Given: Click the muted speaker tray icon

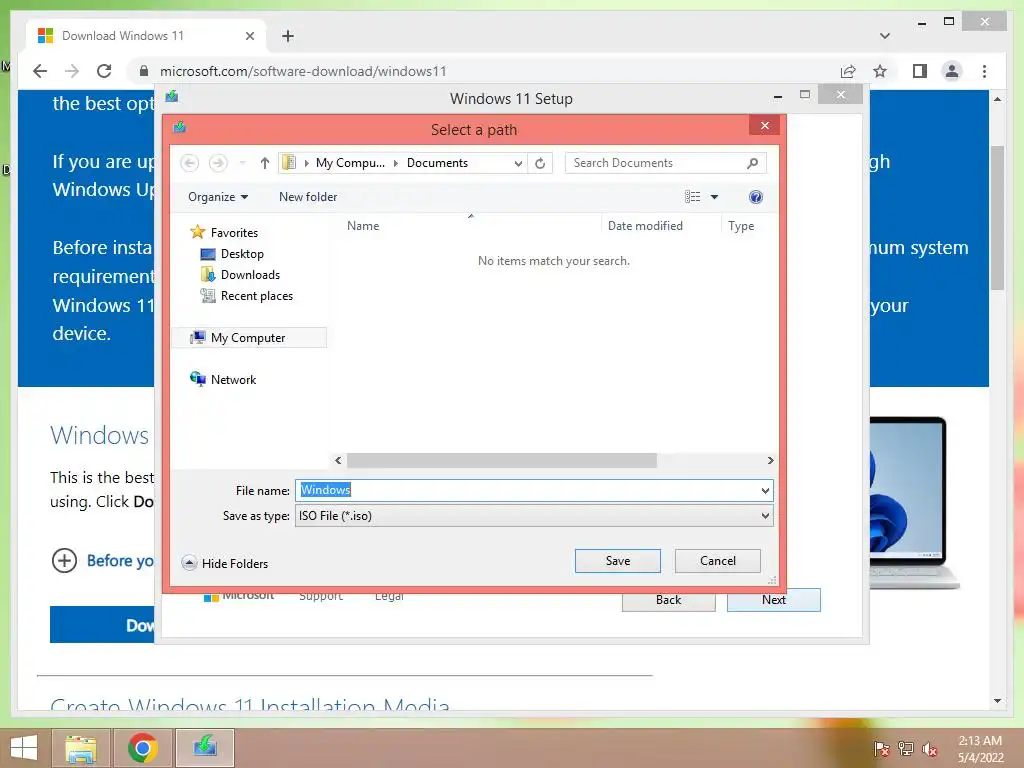Looking at the screenshot, I should (930, 748).
